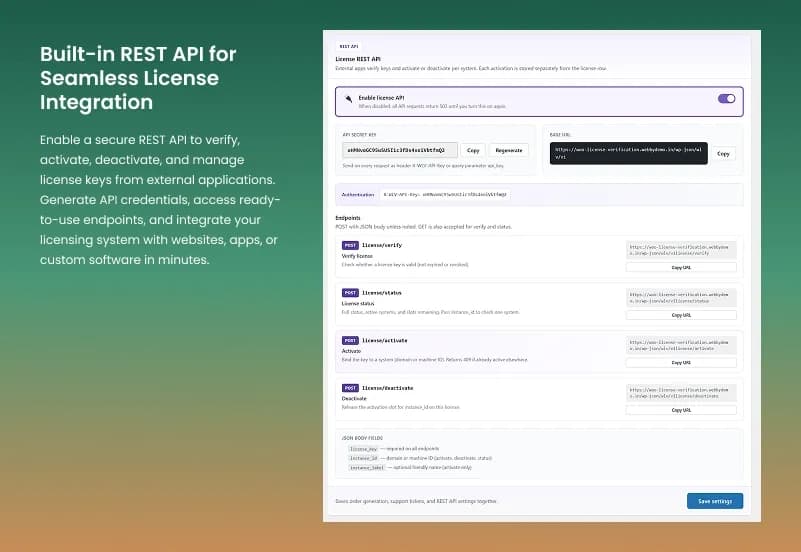This screenshot has width=801, height=552.
Task: Click the license/status URL box
Action: coord(681,298)
